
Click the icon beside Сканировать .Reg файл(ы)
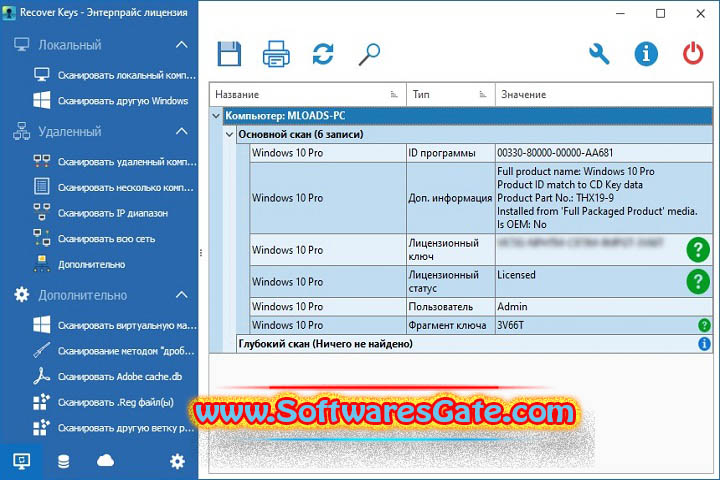click(42, 401)
